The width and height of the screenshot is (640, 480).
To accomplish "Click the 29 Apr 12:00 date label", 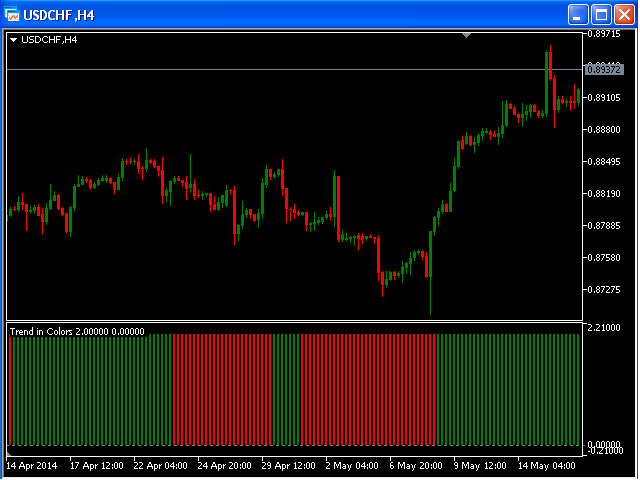I will [x=289, y=466].
